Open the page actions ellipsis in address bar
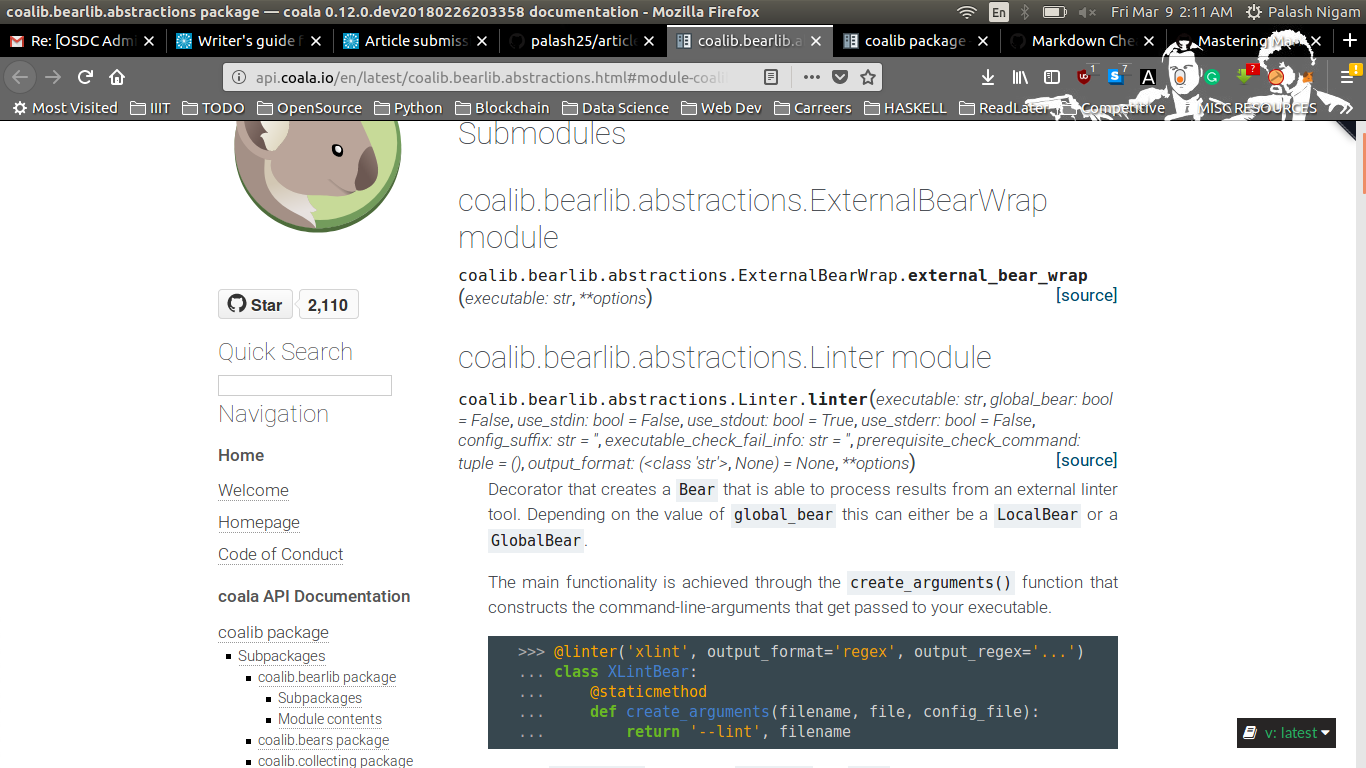This screenshot has height=768, width=1366. [812, 77]
